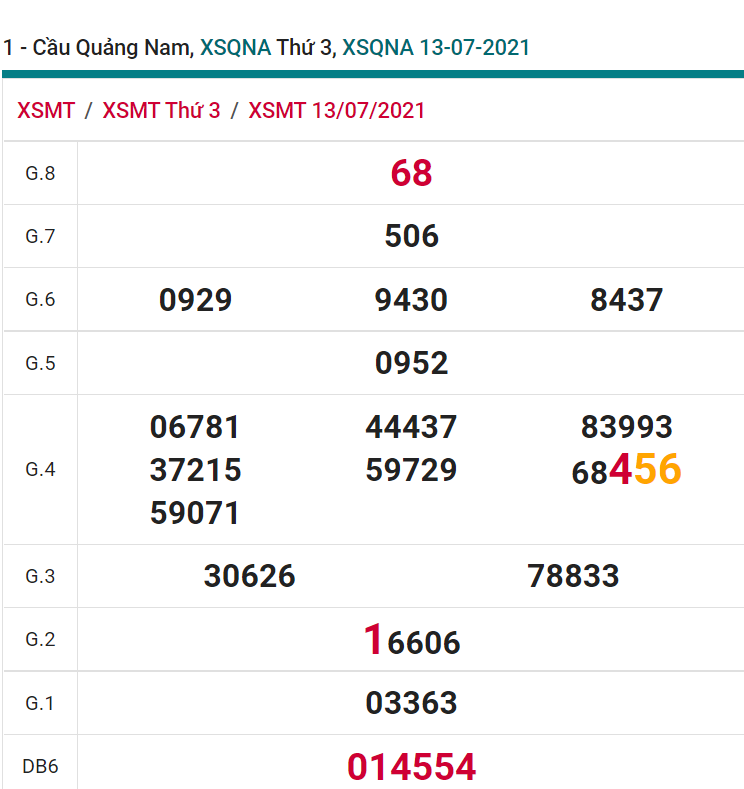Click highlighted G.4 number 68456
The width and height of the screenshot is (744, 789).
coord(627,469)
